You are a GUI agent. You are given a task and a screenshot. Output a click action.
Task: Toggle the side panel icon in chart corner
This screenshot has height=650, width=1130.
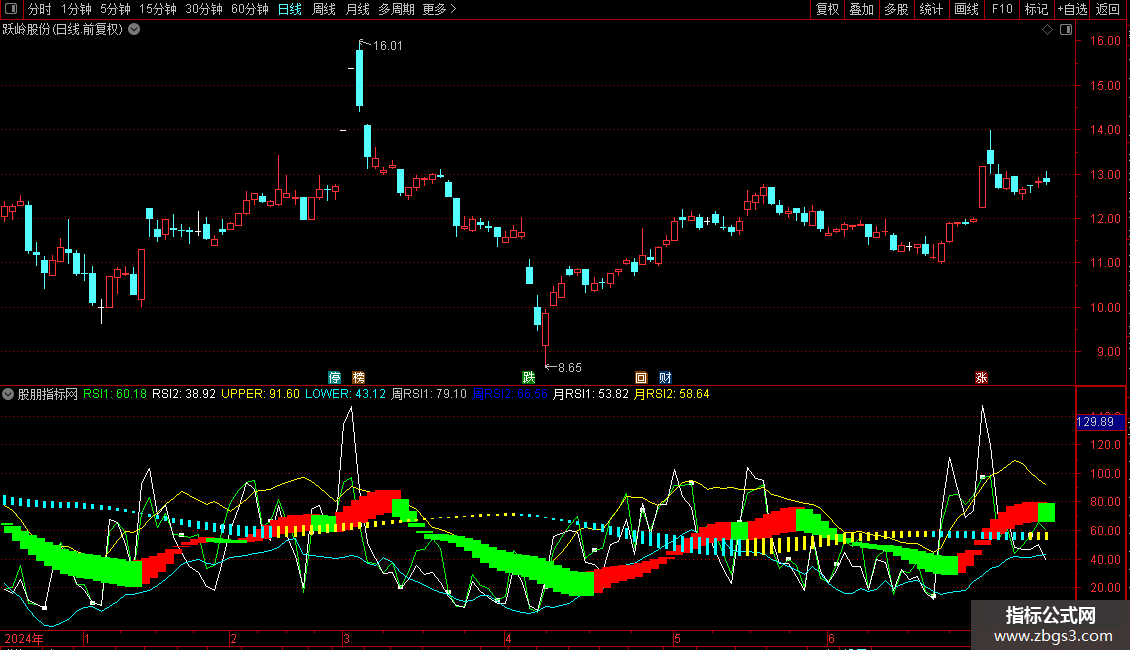(1066, 30)
